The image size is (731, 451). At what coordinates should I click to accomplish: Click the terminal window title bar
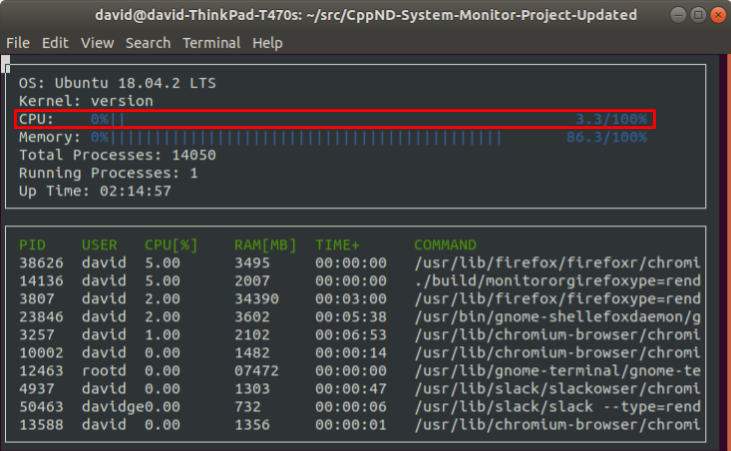coord(365,15)
